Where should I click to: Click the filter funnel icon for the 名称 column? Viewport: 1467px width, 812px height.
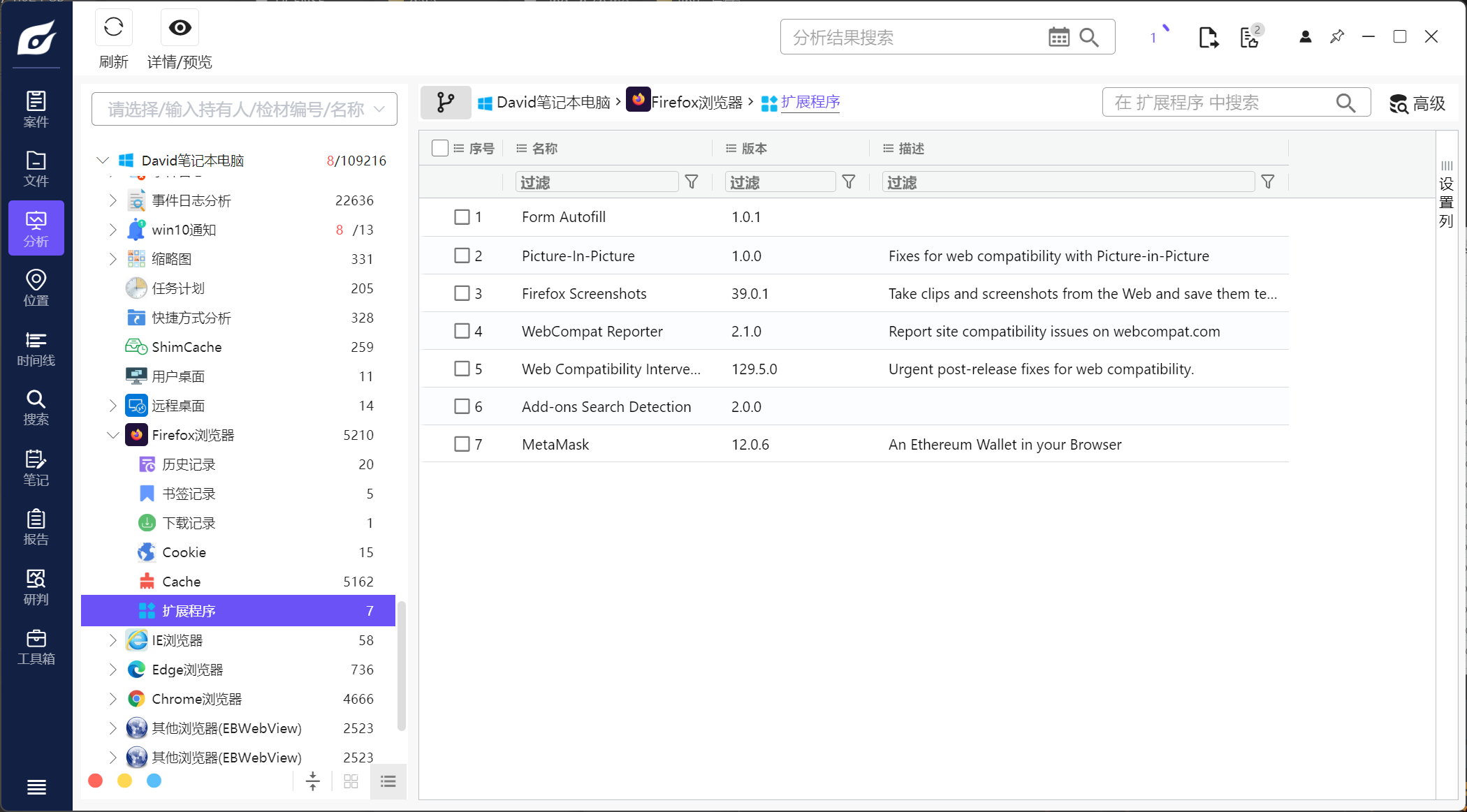click(x=692, y=182)
